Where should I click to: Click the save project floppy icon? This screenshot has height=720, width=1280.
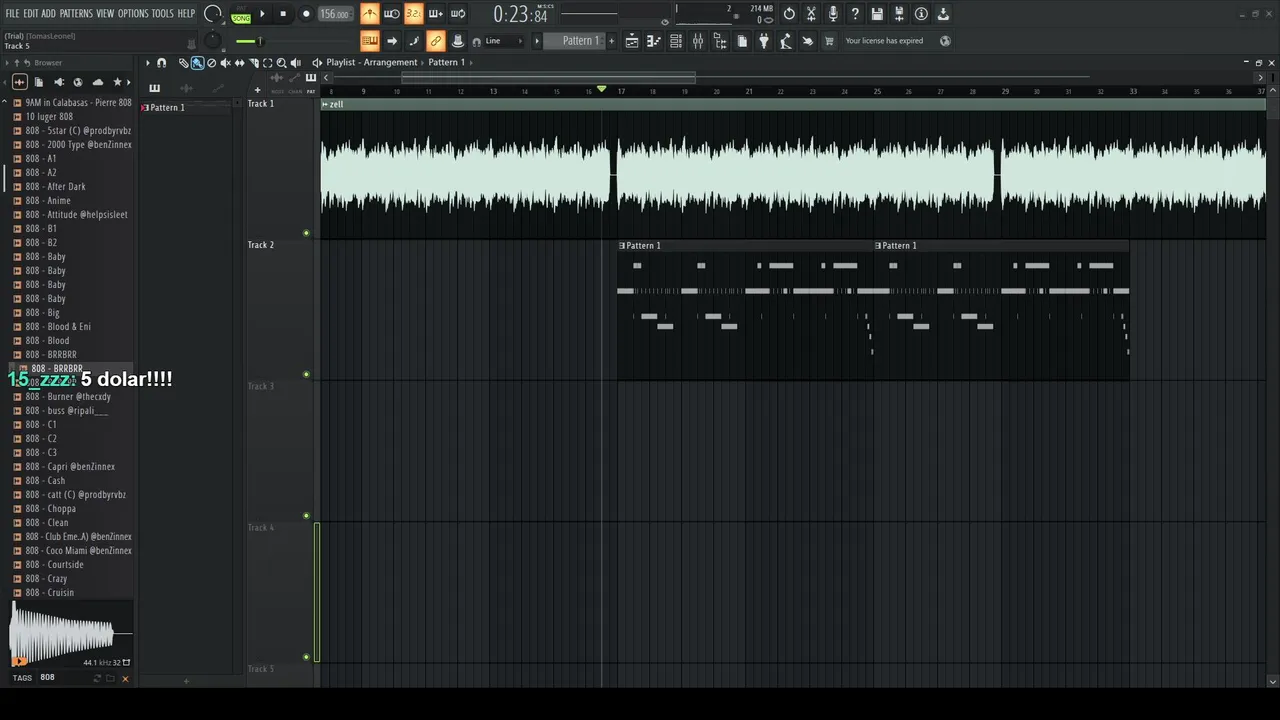tap(877, 14)
